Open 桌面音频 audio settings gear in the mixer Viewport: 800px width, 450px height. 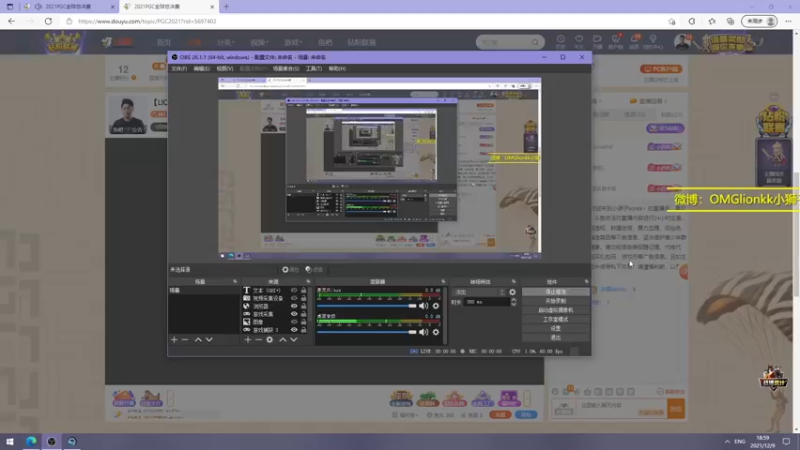(x=436, y=332)
